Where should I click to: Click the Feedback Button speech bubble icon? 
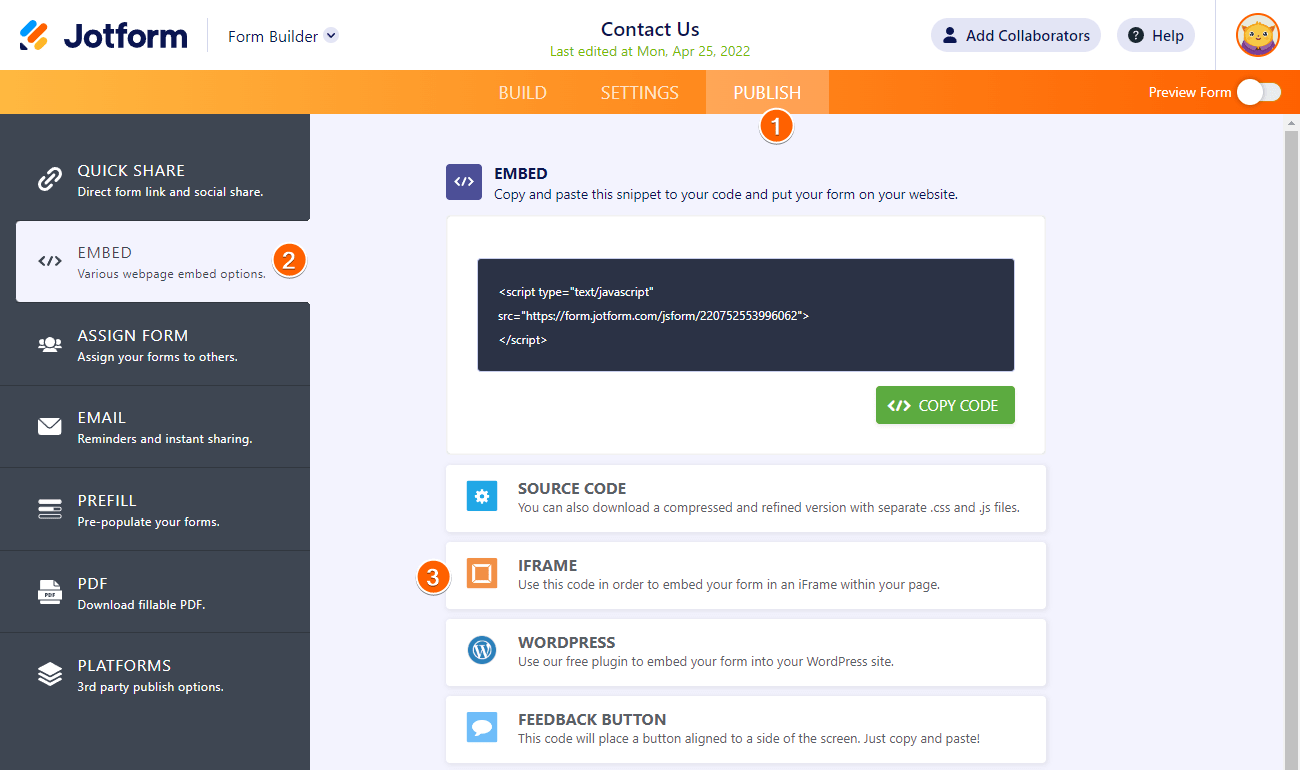pos(482,727)
